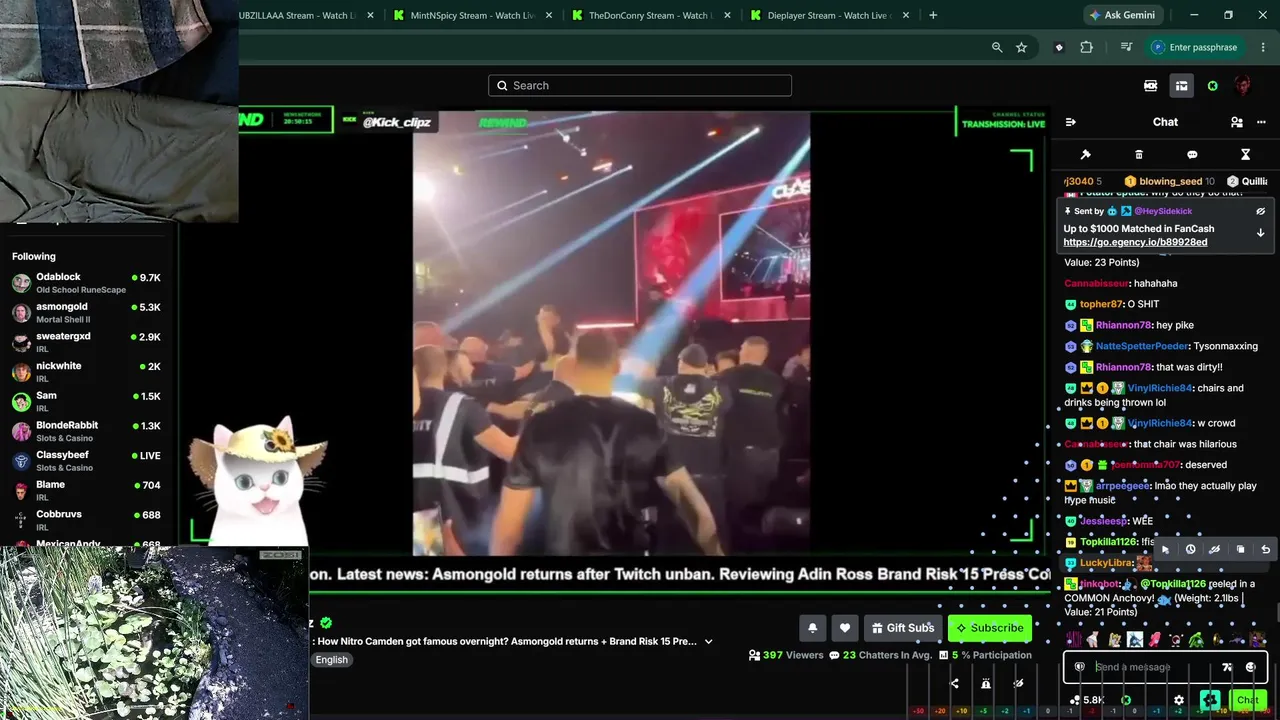Open the go.egency.io pinned link
Image resolution: width=1280 pixels, height=720 pixels.
click(1135, 242)
